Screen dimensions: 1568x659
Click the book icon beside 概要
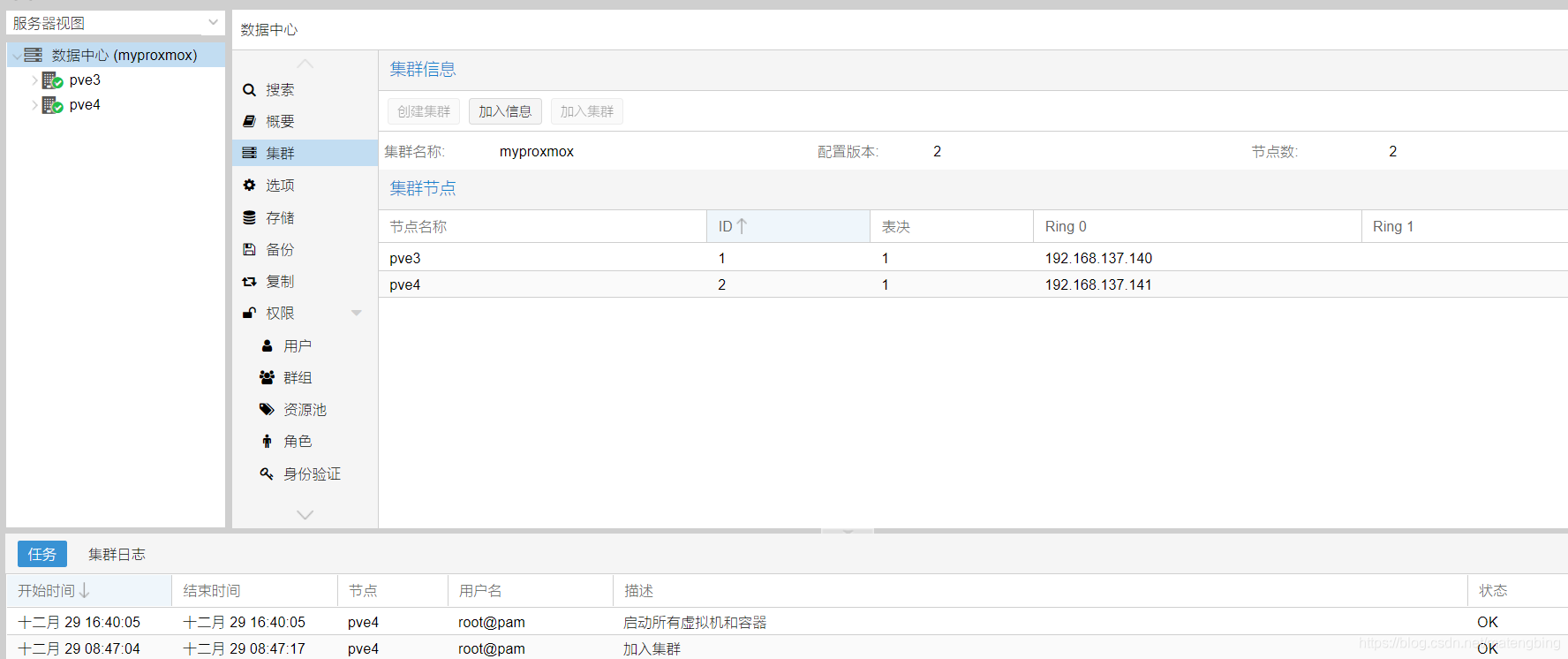pyautogui.click(x=249, y=122)
